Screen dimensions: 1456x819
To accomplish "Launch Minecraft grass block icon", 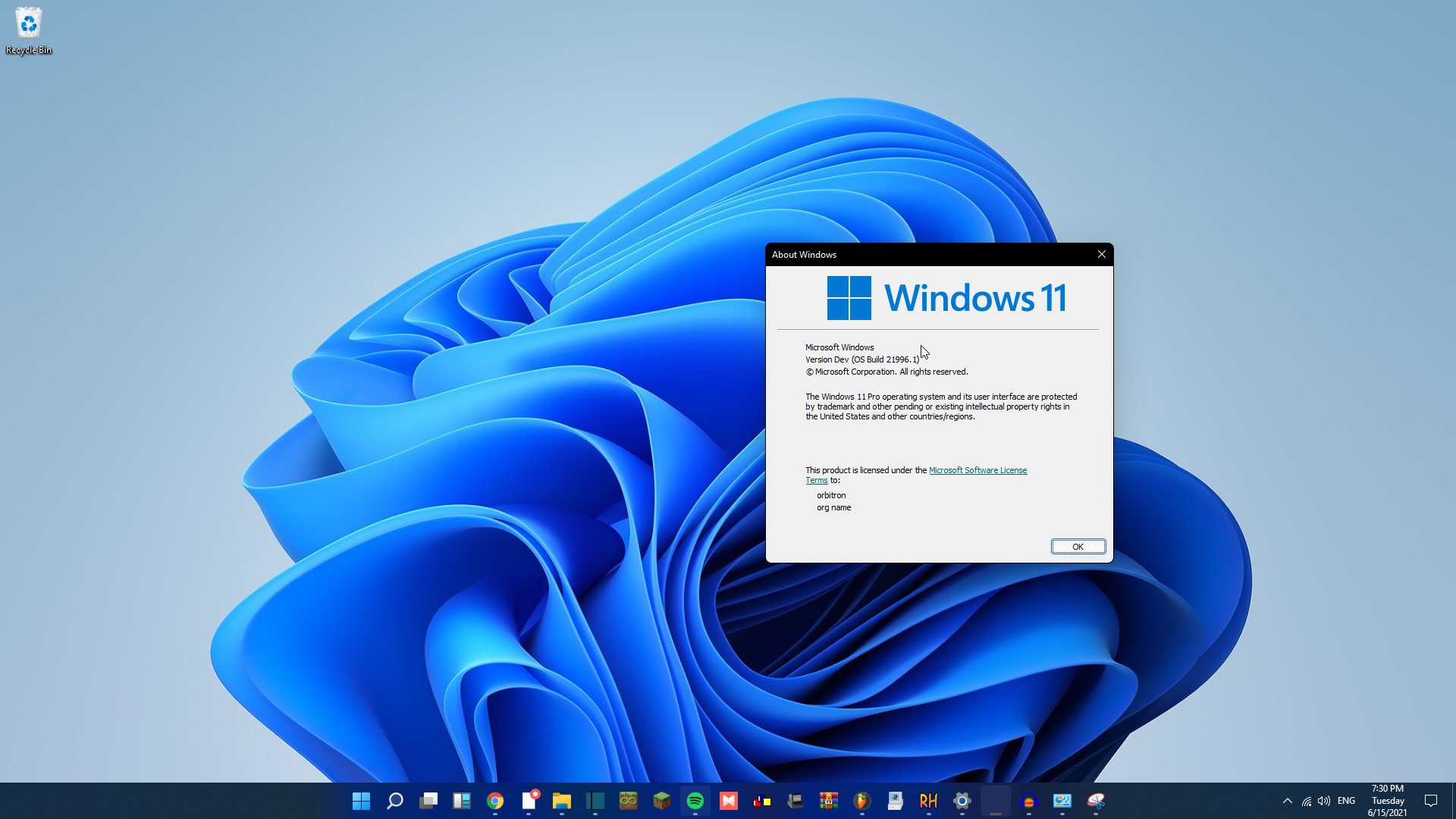I will pos(662,801).
